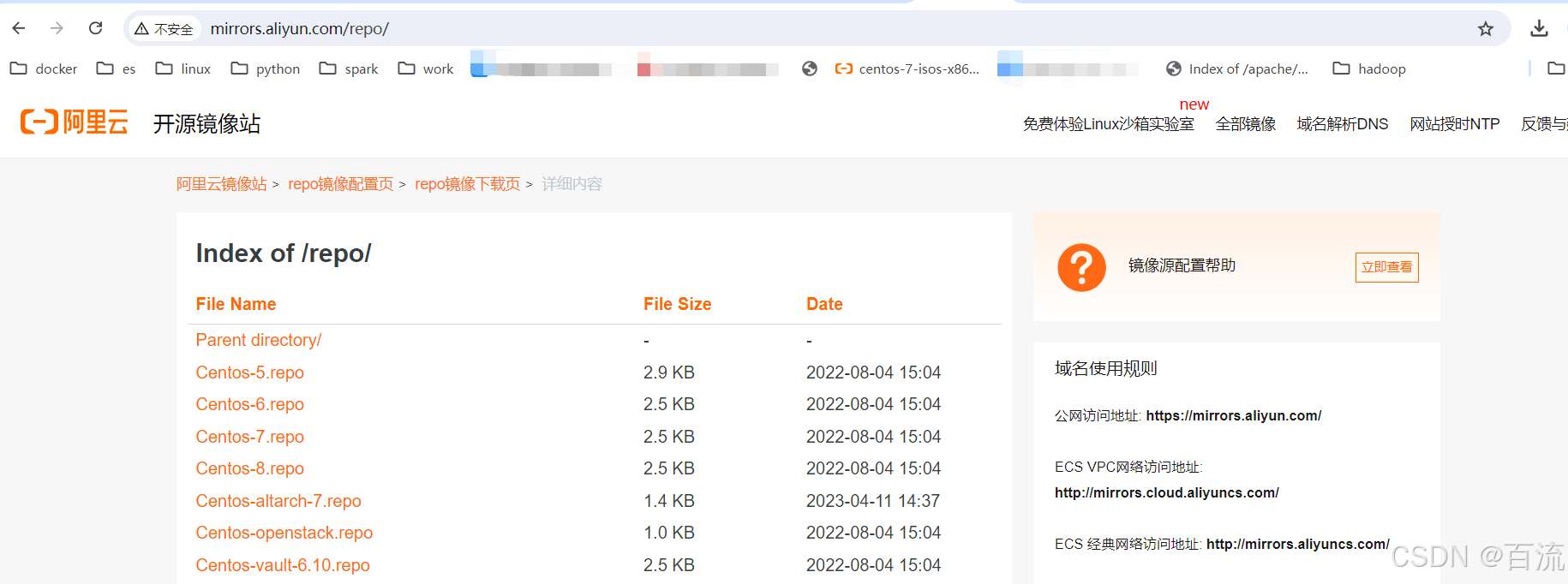Viewport: 1568px width, 584px height.
Task: Download Centos-7.repo file
Action: point(249,437)
